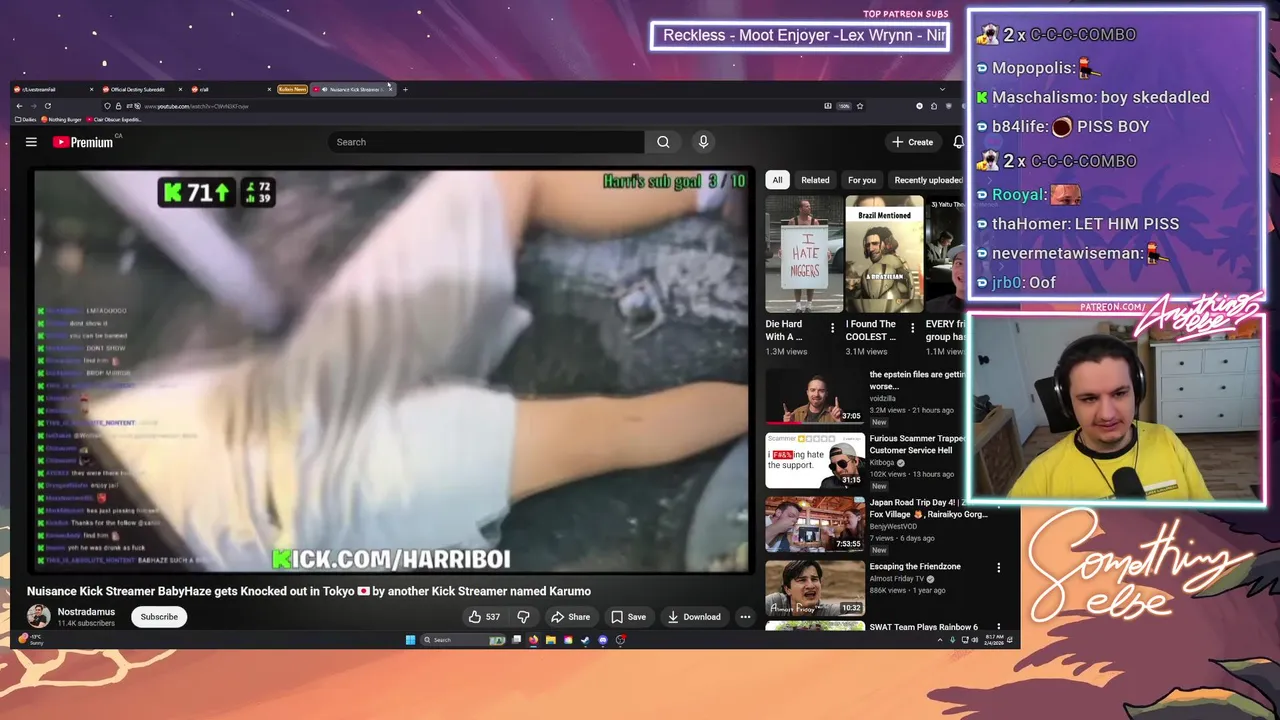Click 'KICK.COM/HARRIBOI' text in video
The image size is (1280, 720).
tap(391, 559)
